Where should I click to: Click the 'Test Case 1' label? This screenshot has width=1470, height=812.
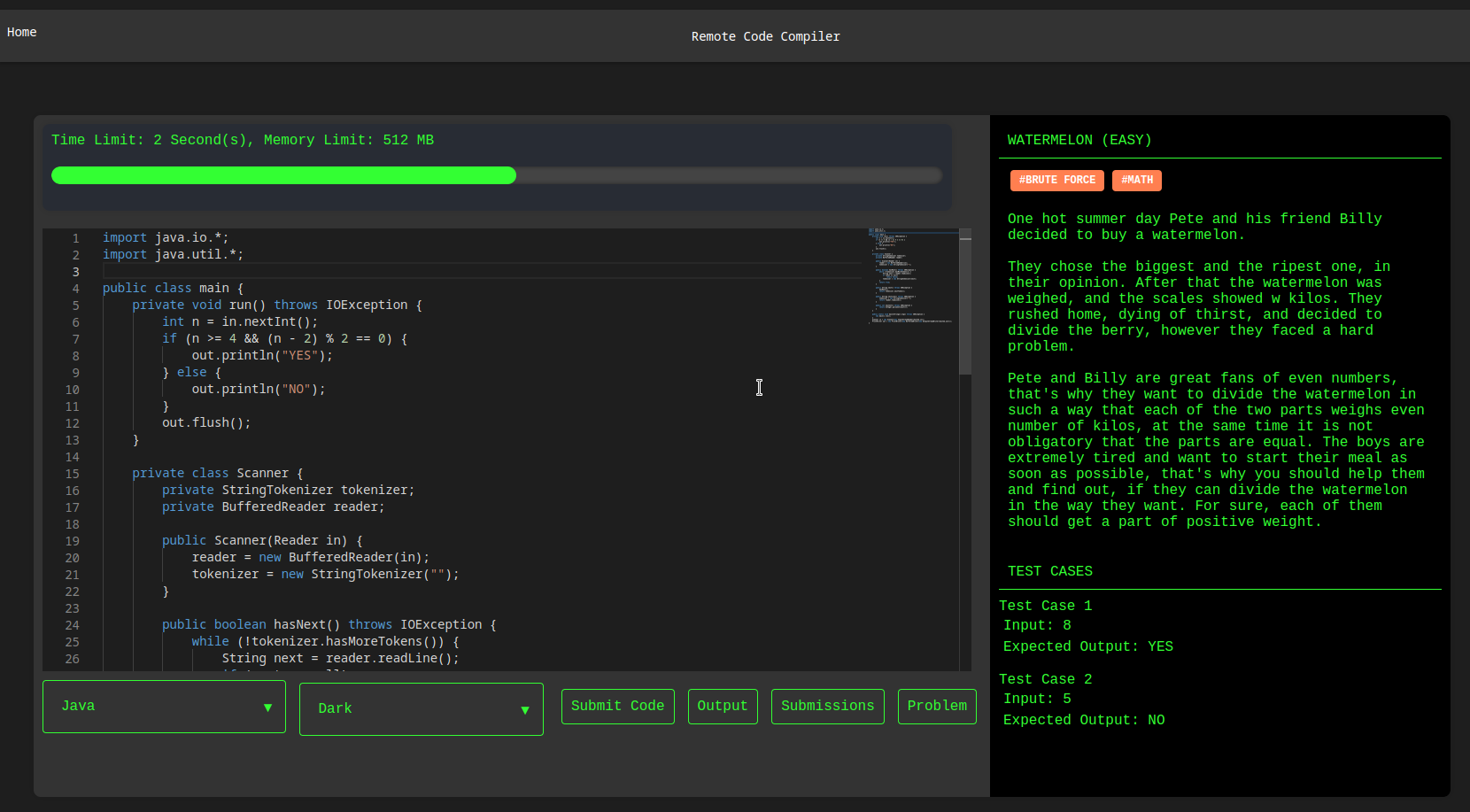tap(1046, 606)
